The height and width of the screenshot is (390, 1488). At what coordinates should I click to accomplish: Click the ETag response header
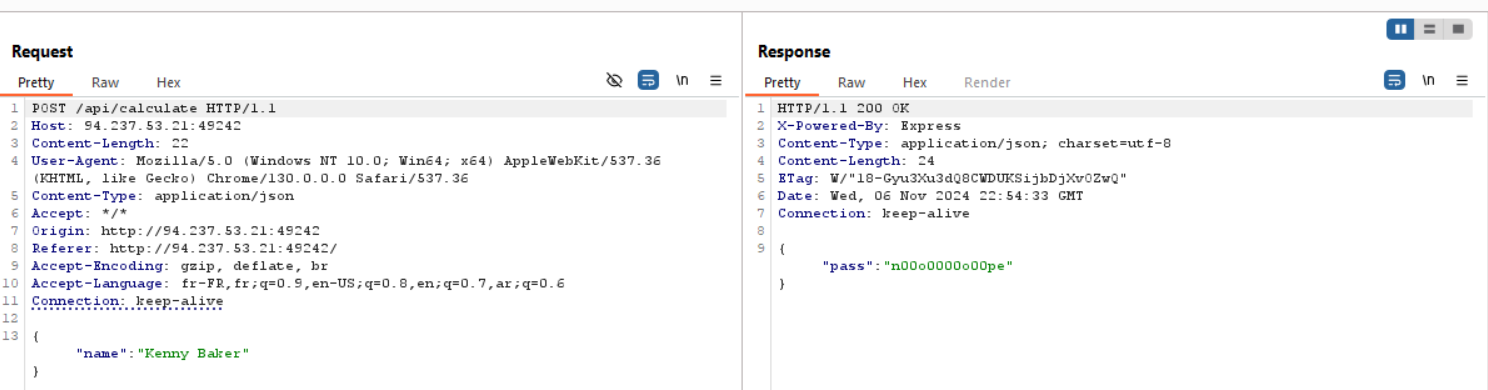point(952,178)
